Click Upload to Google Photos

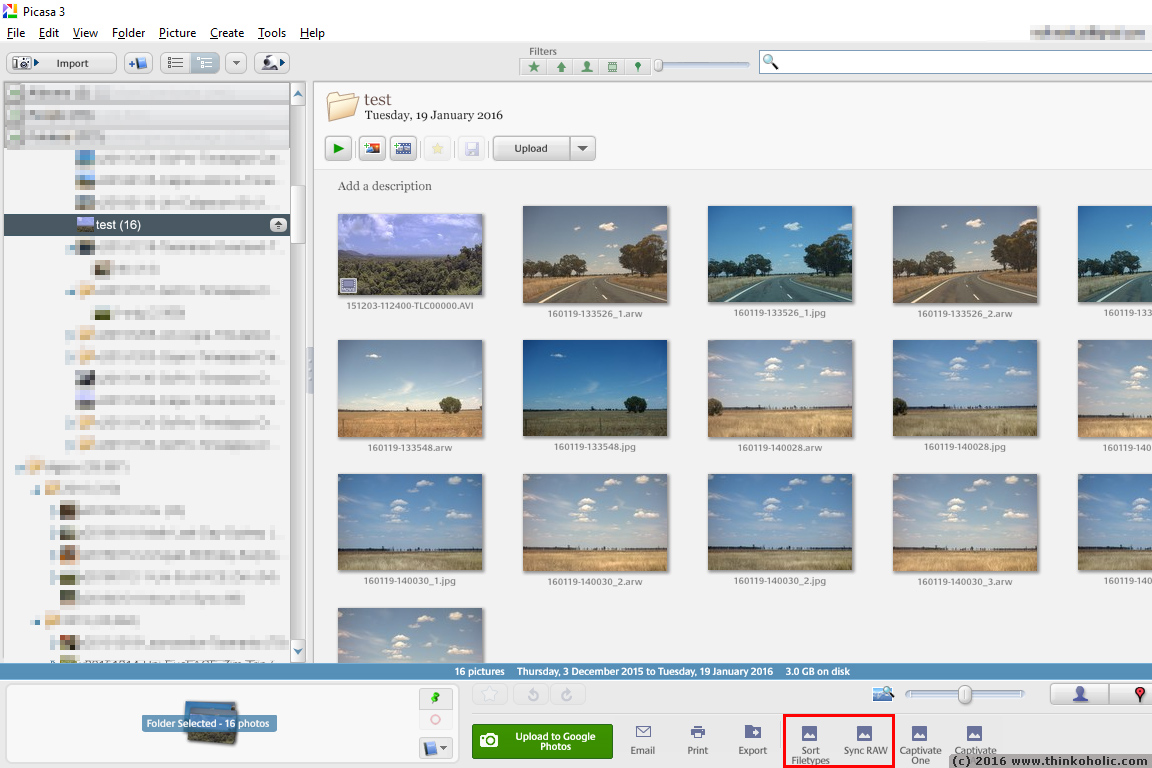(542, 741)
